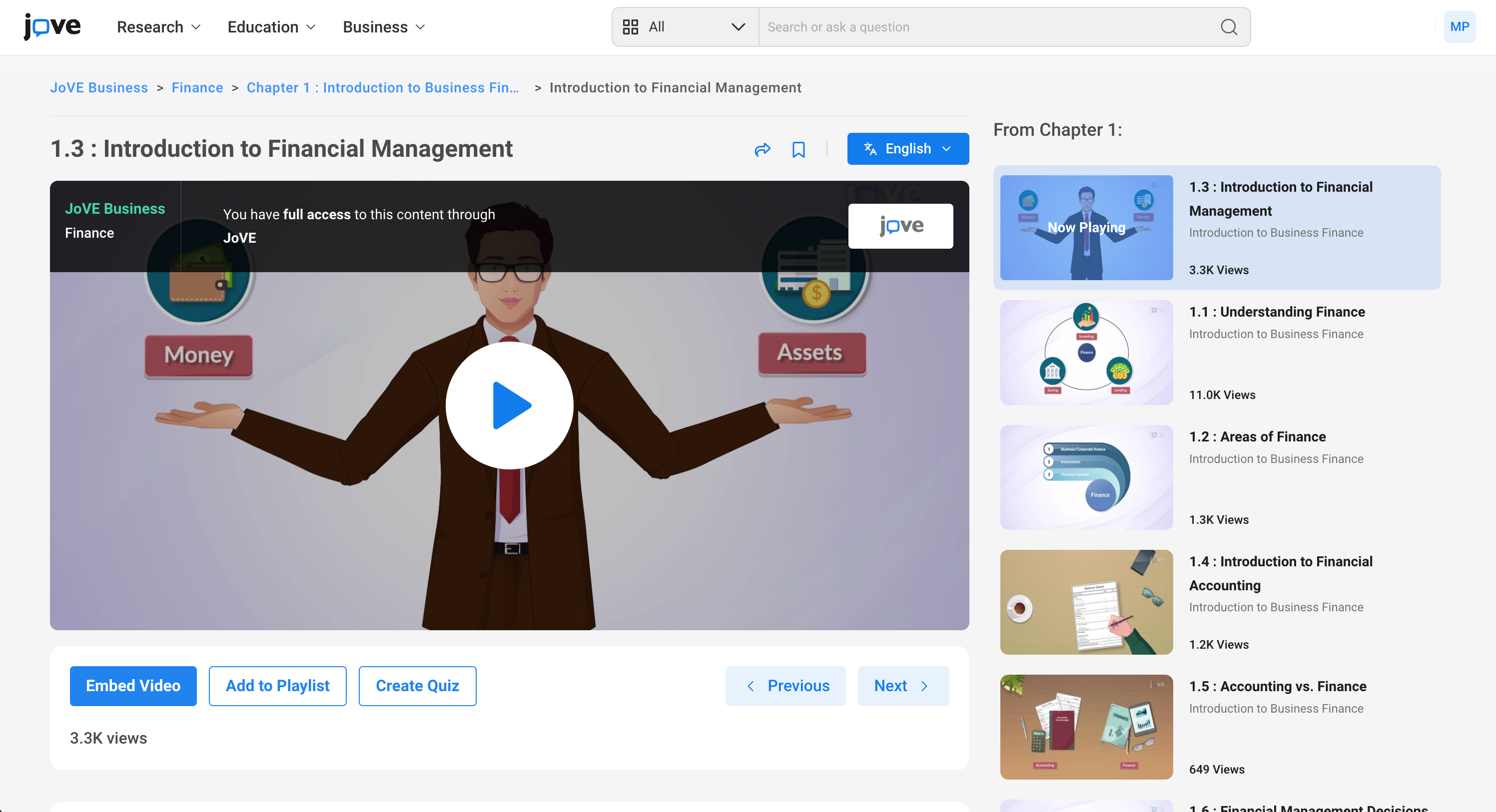Click the Finance breadcrumb link

(197, 88)
